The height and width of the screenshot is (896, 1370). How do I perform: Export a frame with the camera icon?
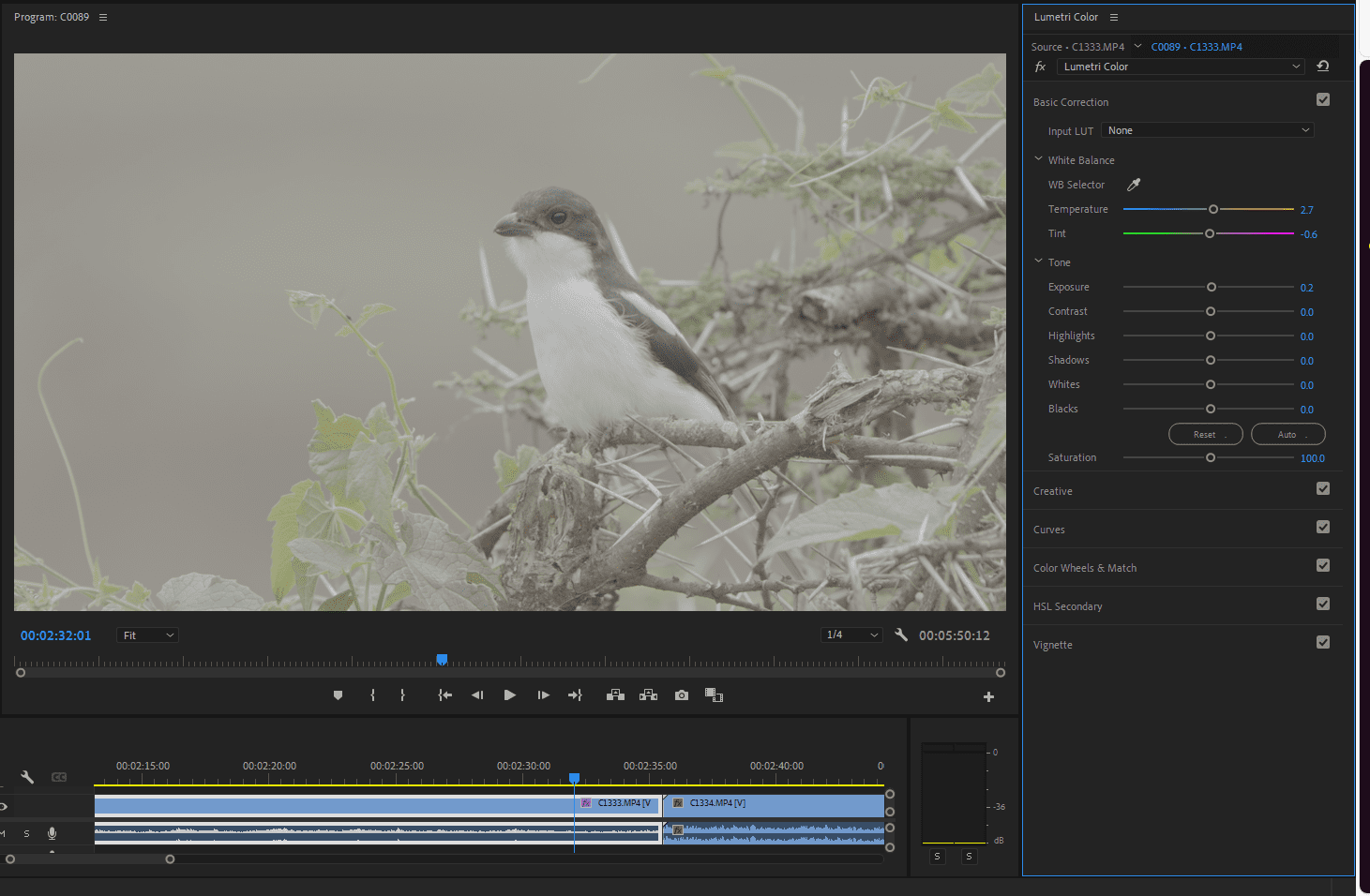[682, 695]
